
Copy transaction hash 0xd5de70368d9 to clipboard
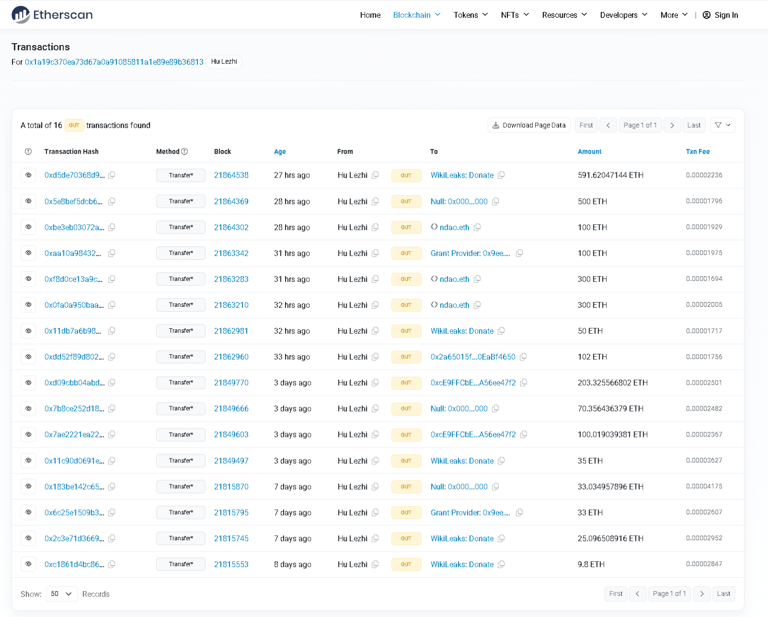(x=112, y=175)
